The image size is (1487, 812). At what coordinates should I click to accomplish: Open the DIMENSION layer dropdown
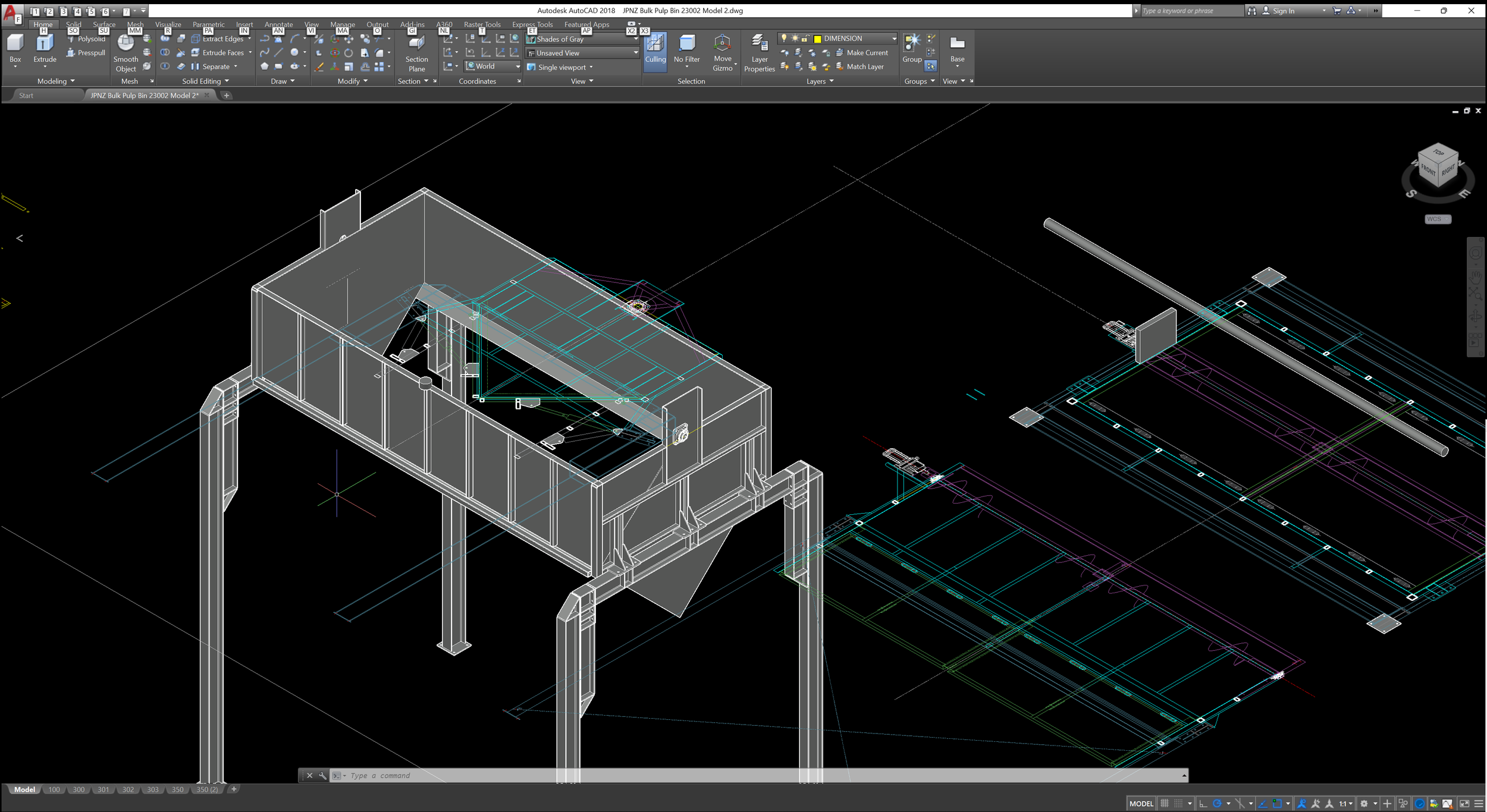coord(893,39)
